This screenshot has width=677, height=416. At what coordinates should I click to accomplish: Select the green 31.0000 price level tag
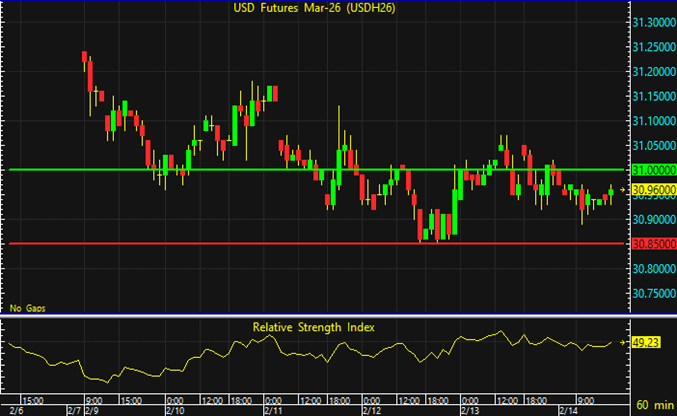pos(649,170)
